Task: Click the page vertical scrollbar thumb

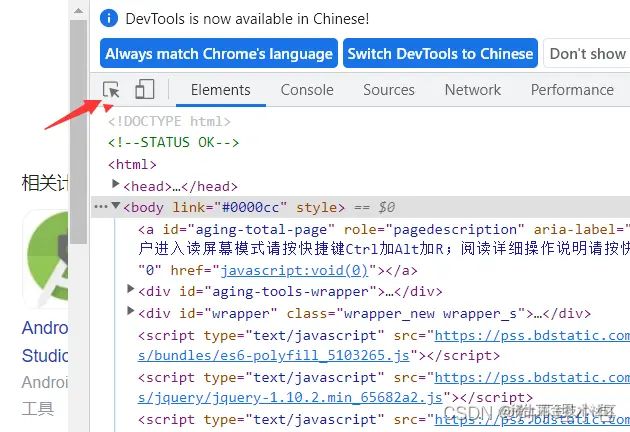Action: point(79,132)
